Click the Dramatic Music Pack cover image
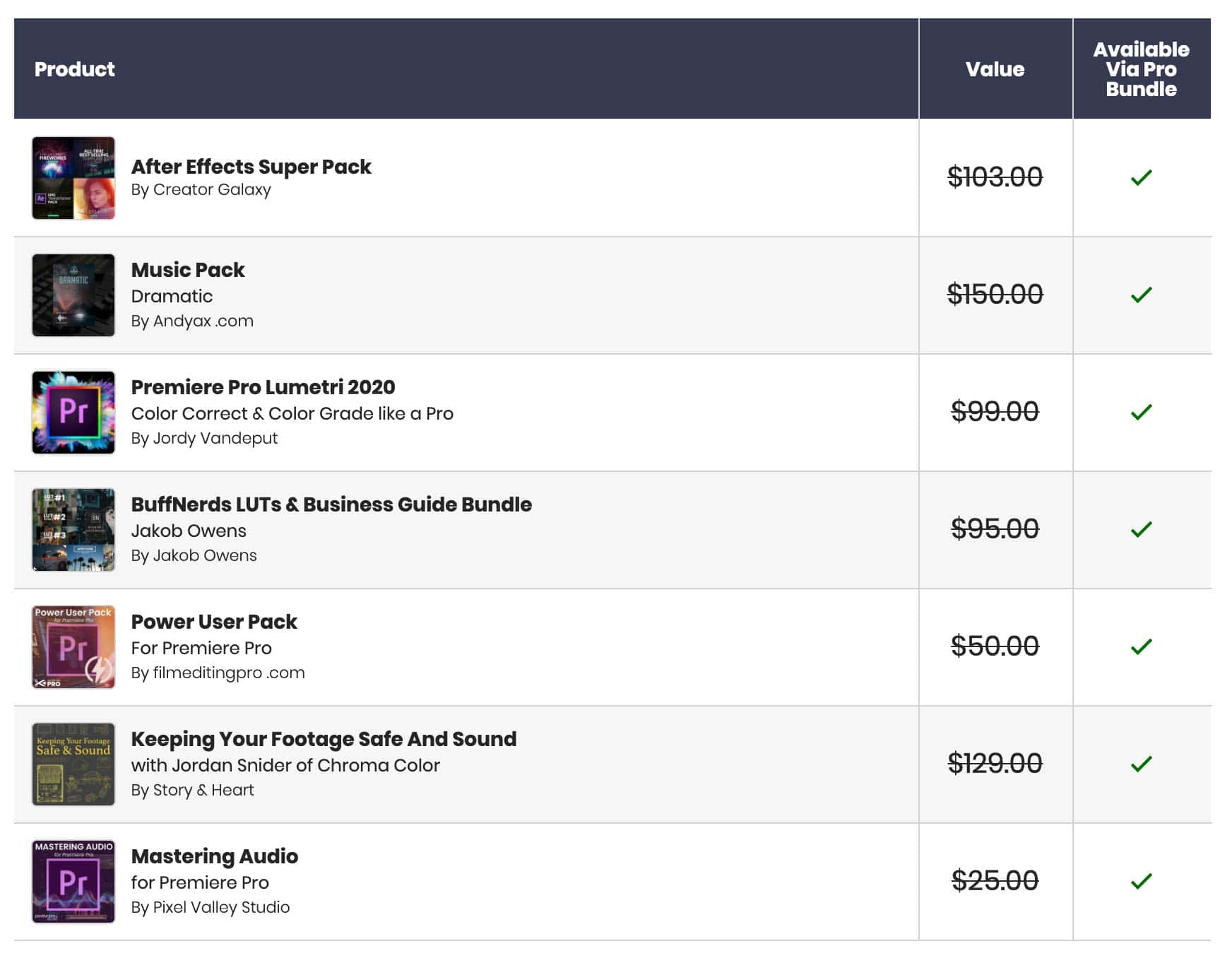 (x=73, y=295)
